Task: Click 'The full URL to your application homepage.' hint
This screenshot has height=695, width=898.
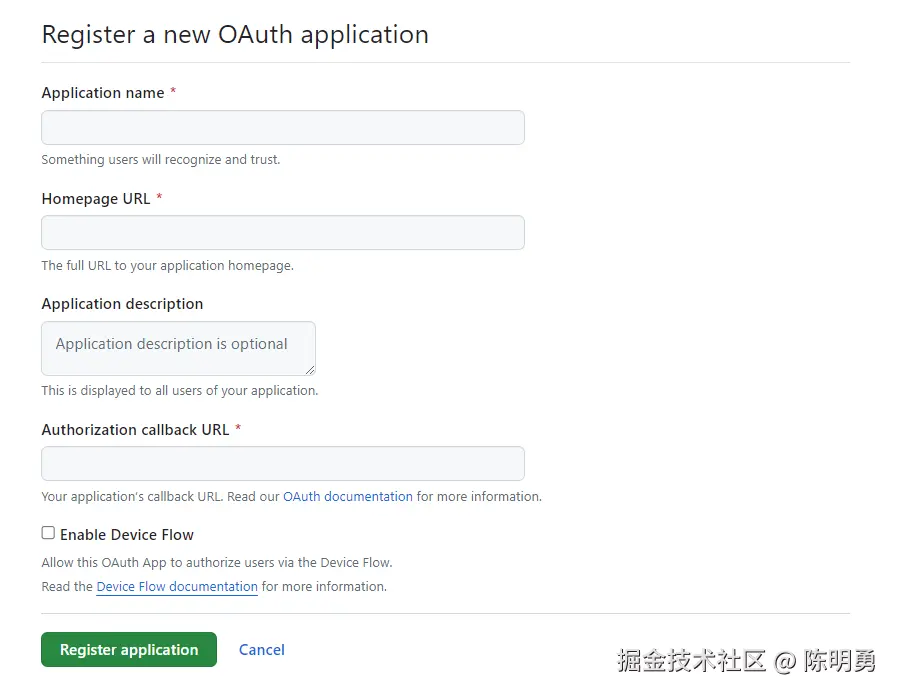Action: pos(167,266)
